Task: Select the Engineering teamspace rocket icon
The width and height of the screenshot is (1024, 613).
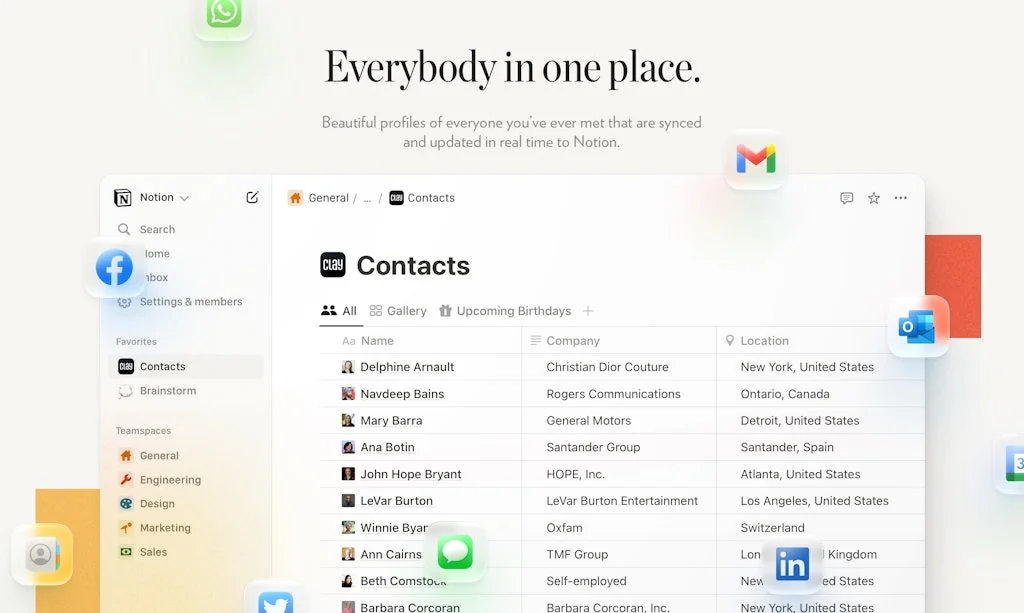Action: coord(128,479)
